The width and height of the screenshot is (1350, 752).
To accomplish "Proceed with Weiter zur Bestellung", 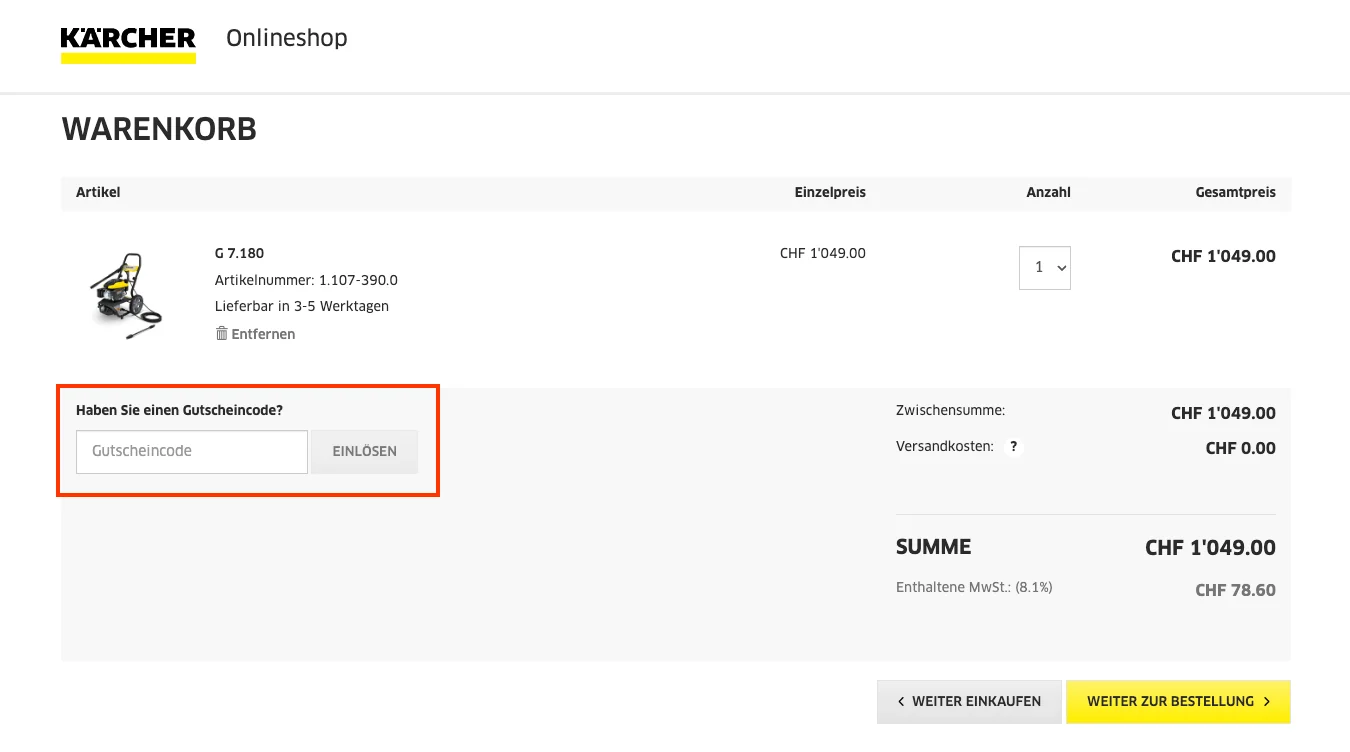I will coord(1178,702).
